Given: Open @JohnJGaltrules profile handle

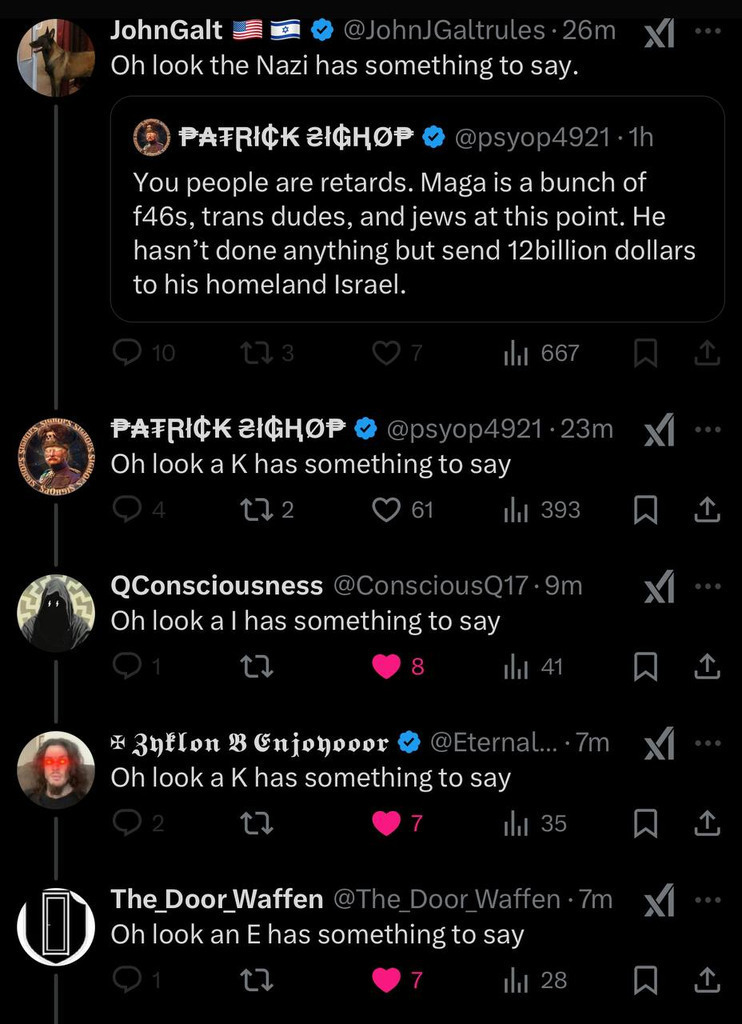Looking at the screenshot, I should [x=445, y=30].
